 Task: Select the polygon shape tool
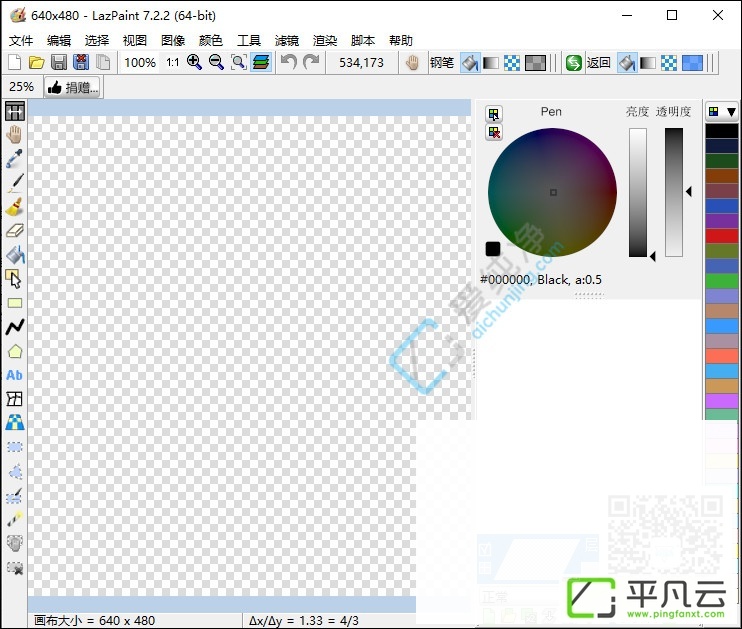15,351
